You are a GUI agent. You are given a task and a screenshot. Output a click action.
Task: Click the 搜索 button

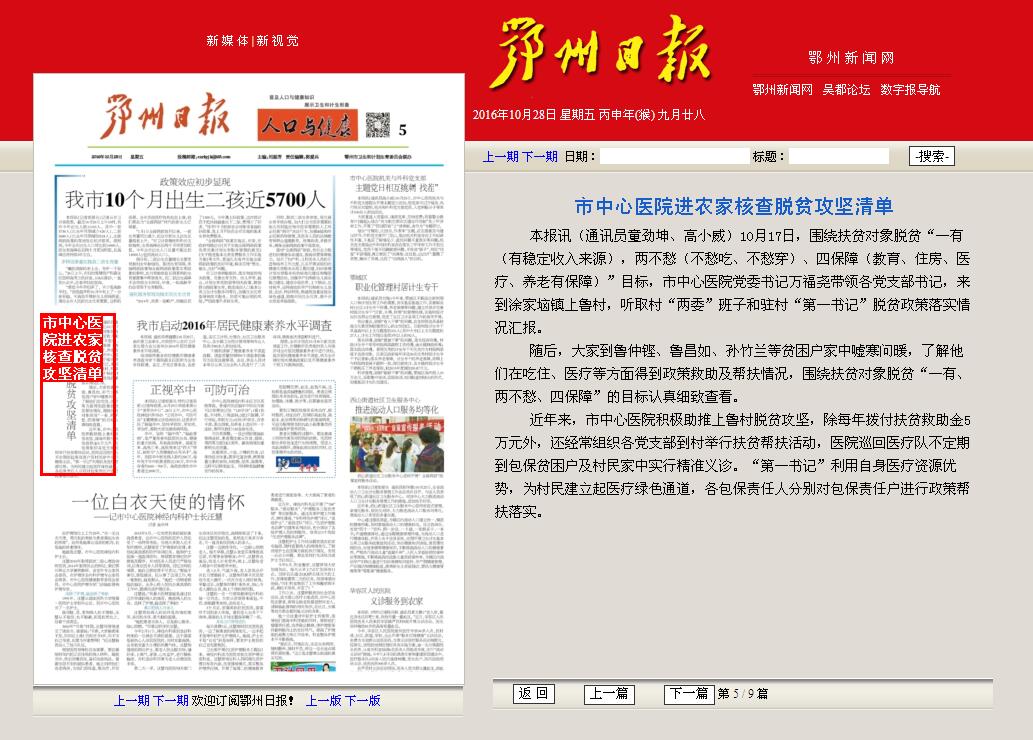[x=932, y=156]
